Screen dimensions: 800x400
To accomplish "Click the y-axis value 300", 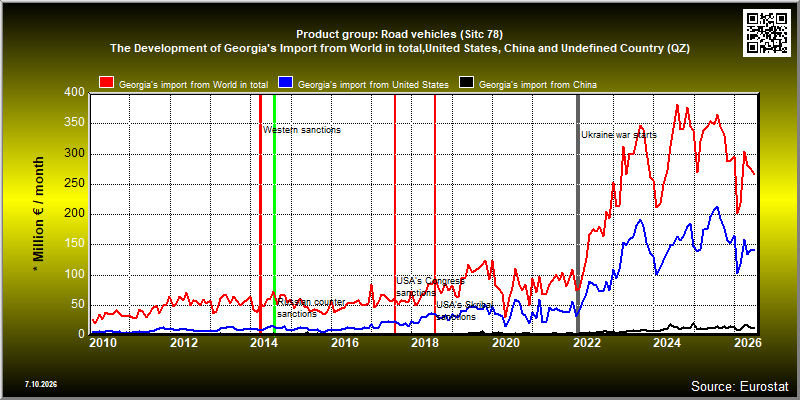I will pos(74,154).
